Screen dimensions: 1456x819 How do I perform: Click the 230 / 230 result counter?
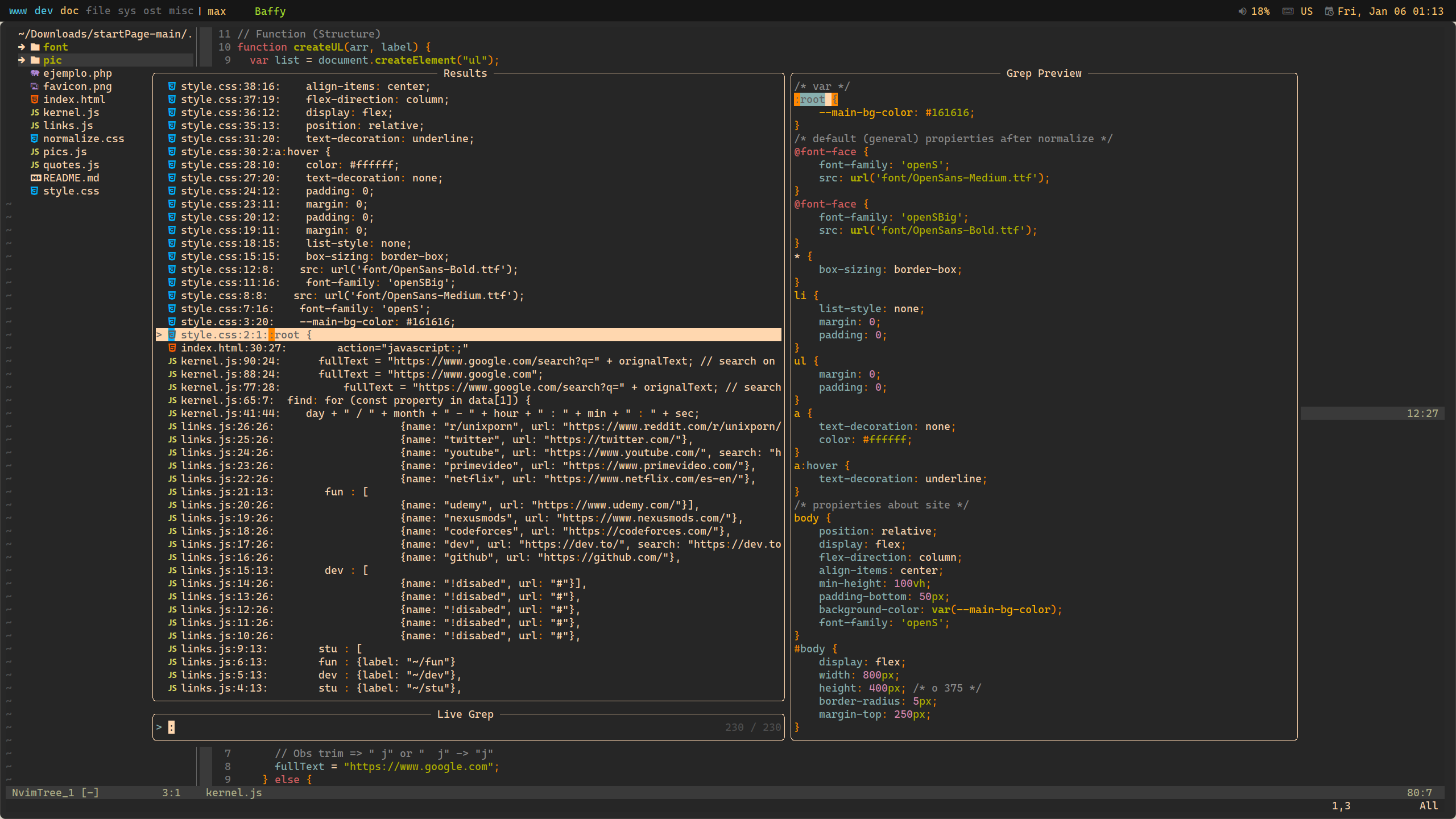(753, 727)
